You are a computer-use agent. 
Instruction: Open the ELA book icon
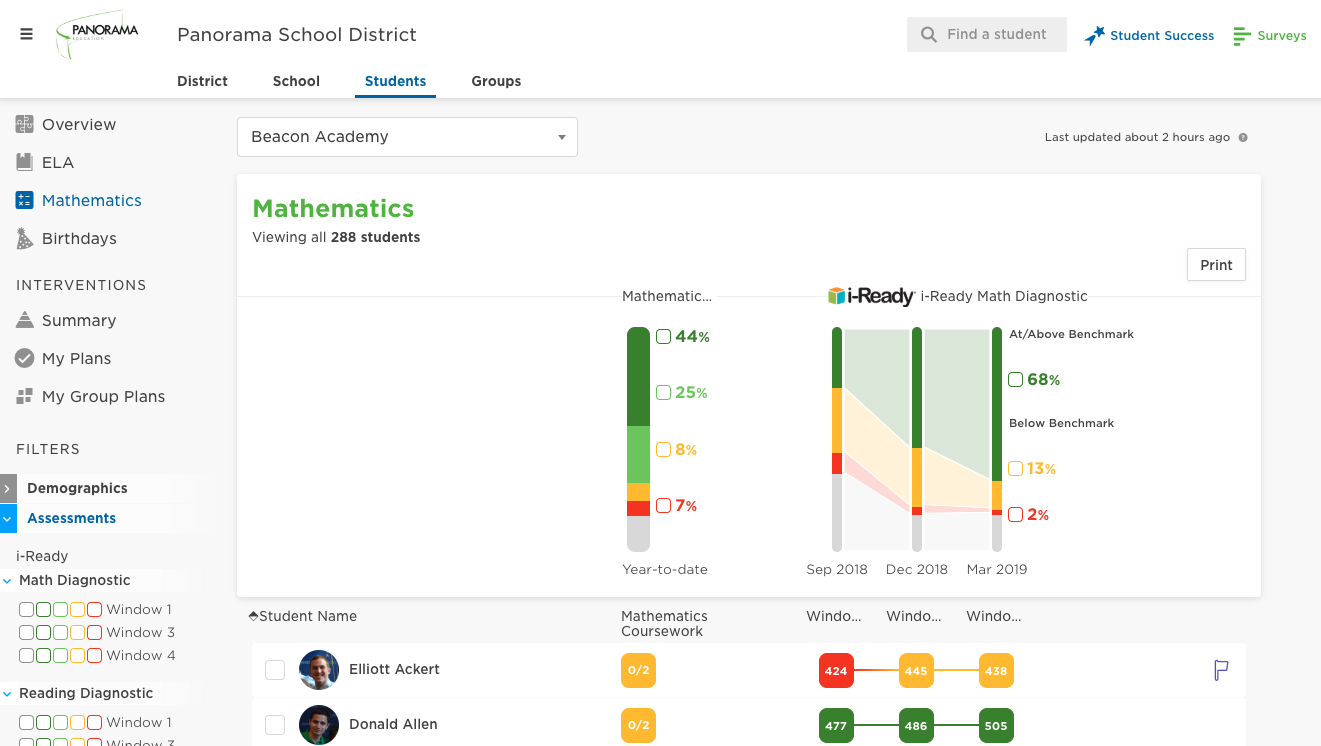tap(25, 162)
